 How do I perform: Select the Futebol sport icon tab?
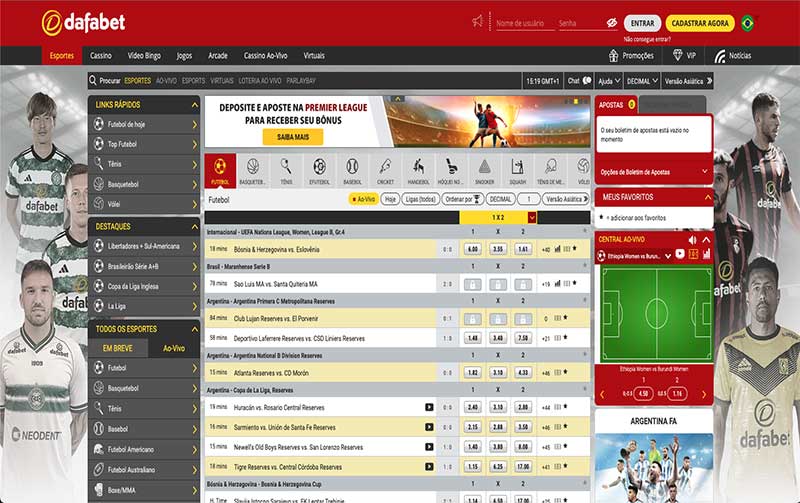[220, 170]
